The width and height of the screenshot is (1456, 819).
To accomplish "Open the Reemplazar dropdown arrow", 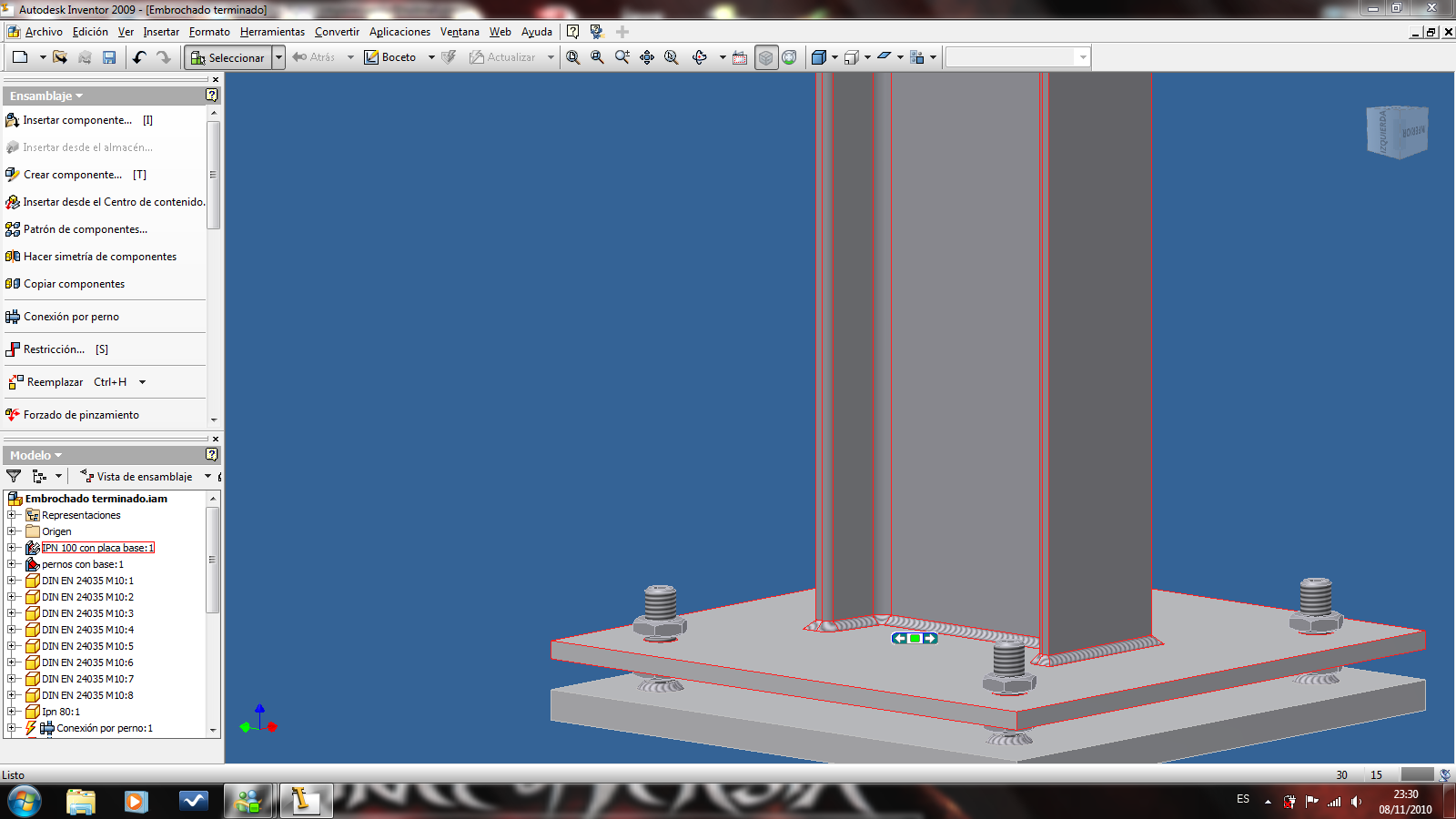I will [142, 382].
